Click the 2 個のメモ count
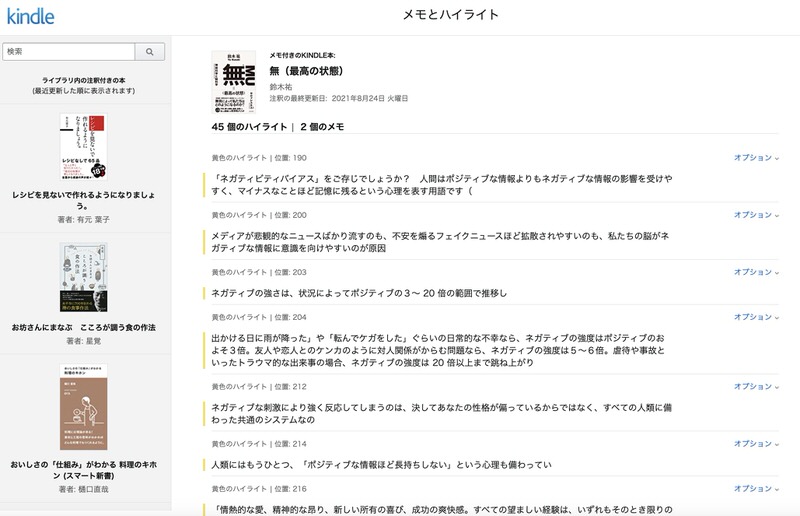 point(322,127)
